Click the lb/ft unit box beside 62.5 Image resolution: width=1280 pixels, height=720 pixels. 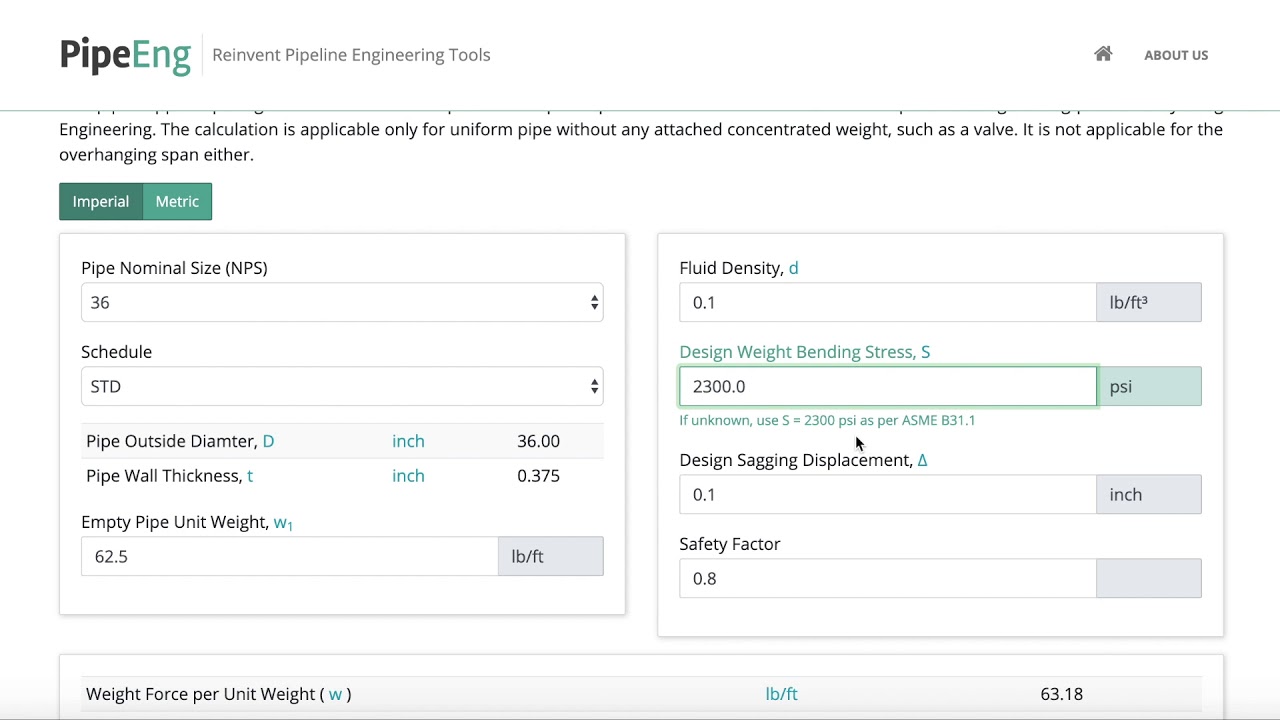551,556
